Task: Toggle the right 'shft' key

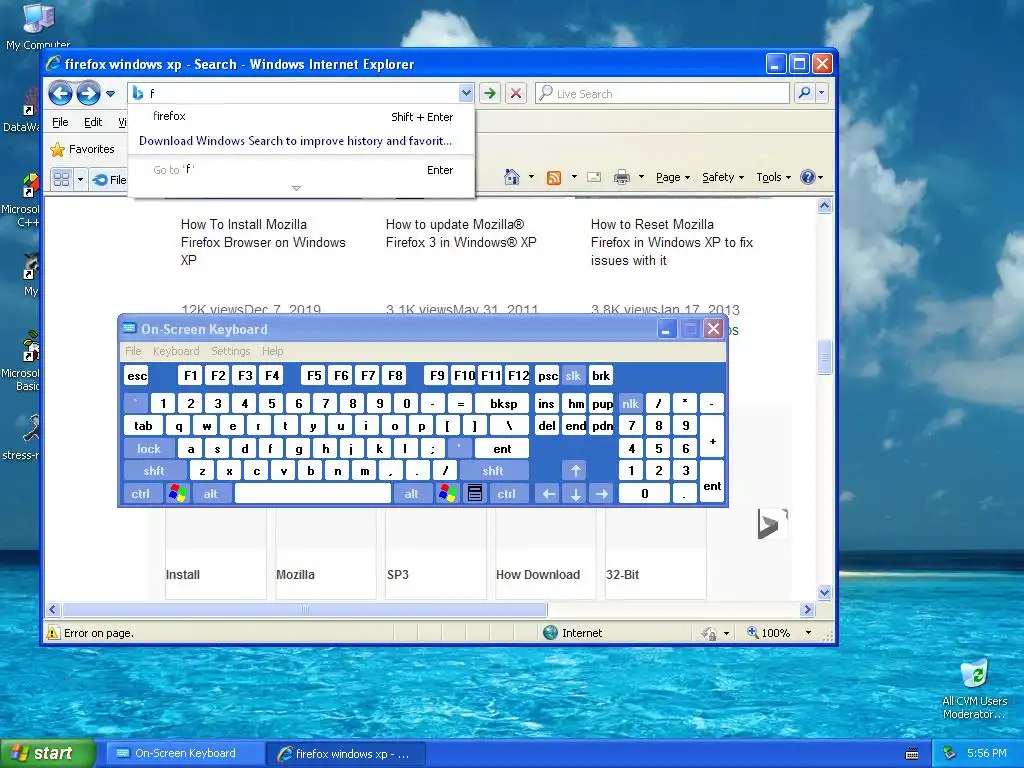Action: point(493,471)
